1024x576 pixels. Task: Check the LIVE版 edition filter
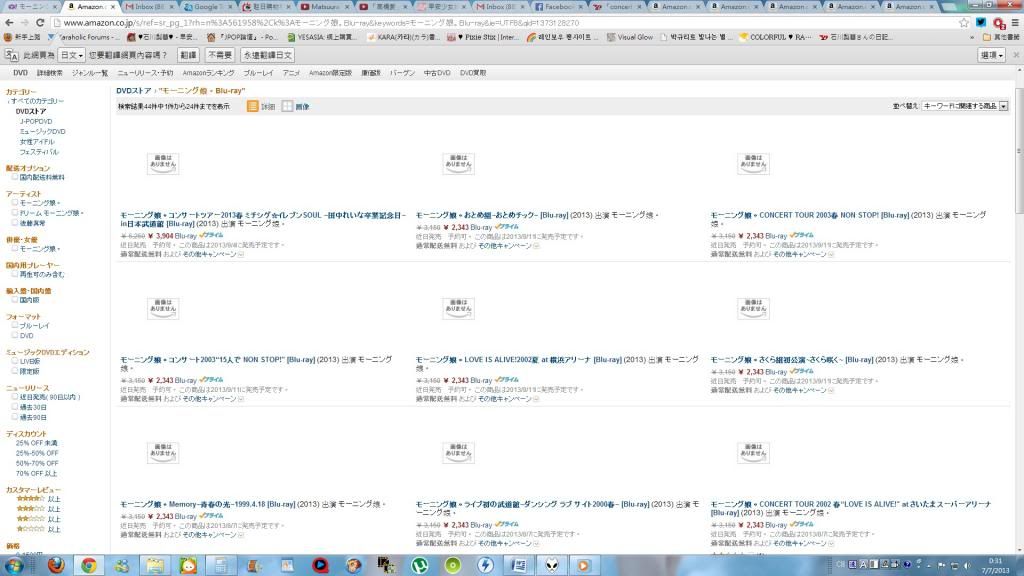point(14,360)
